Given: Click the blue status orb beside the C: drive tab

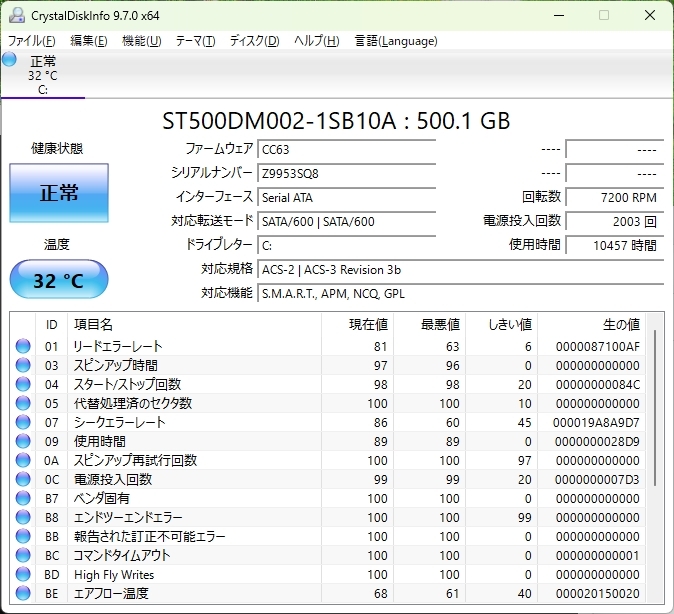Looking at the screenshot, I should click(9, 59).
